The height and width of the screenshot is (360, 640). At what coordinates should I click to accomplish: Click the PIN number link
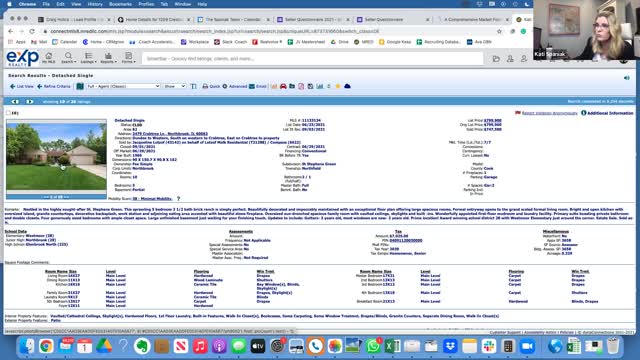[x=406, y=240]
